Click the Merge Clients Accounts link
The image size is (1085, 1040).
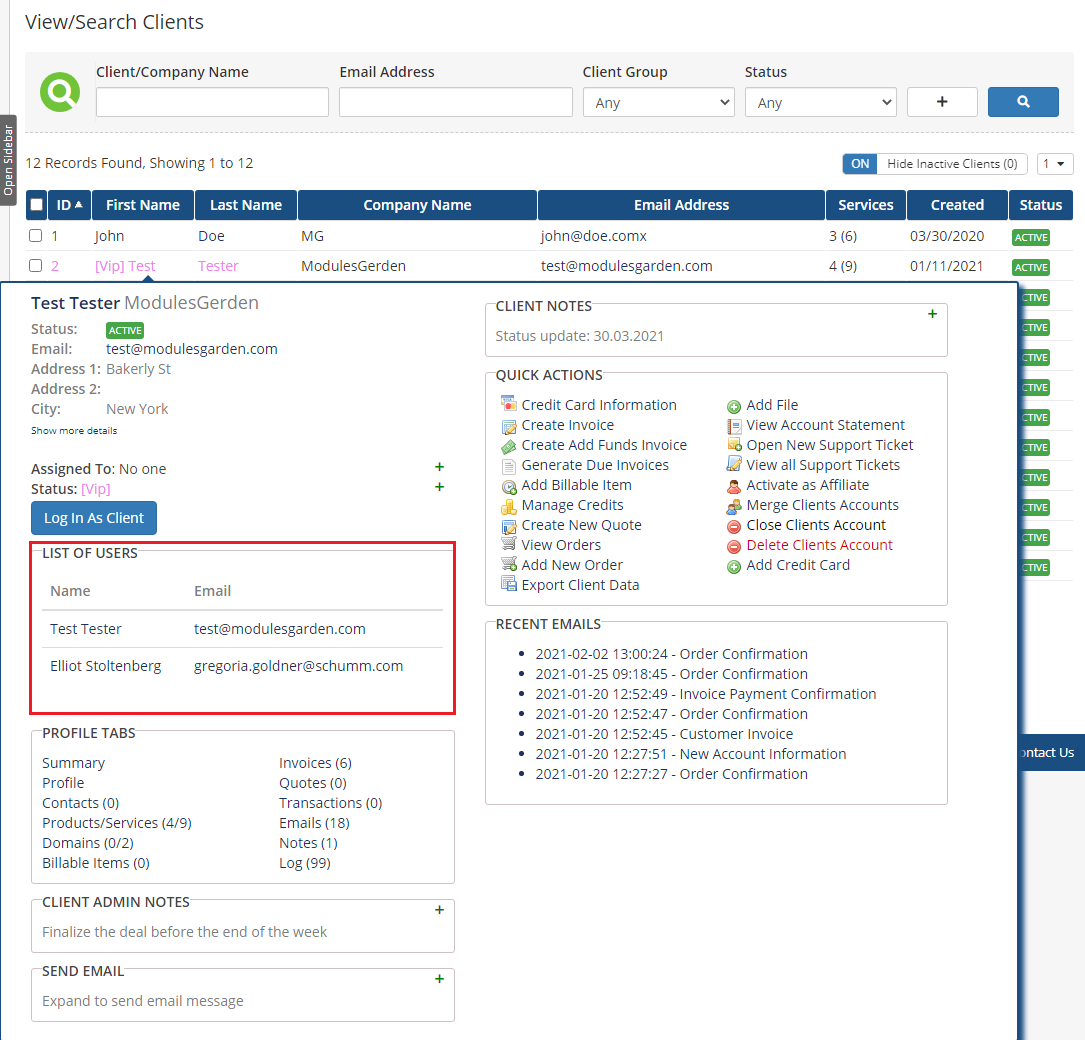(822, 505)
